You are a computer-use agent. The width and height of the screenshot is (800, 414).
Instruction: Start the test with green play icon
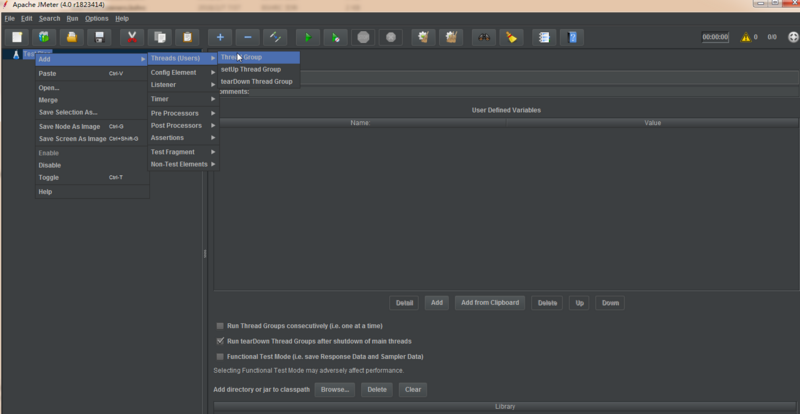(x=308, y=37)
